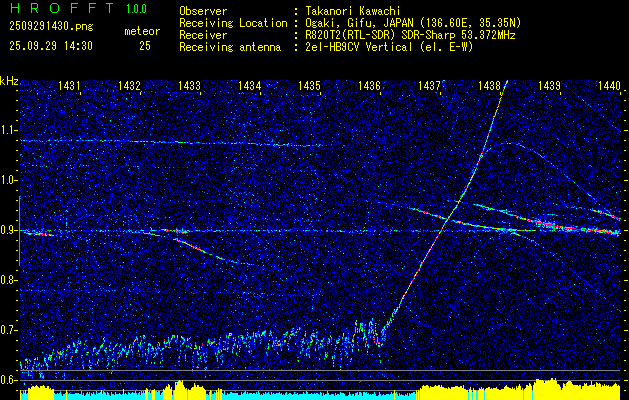Click the 2el-HB9CV Vertical antenna text
This screenshot has width=629, height=400.
point(389,47)
